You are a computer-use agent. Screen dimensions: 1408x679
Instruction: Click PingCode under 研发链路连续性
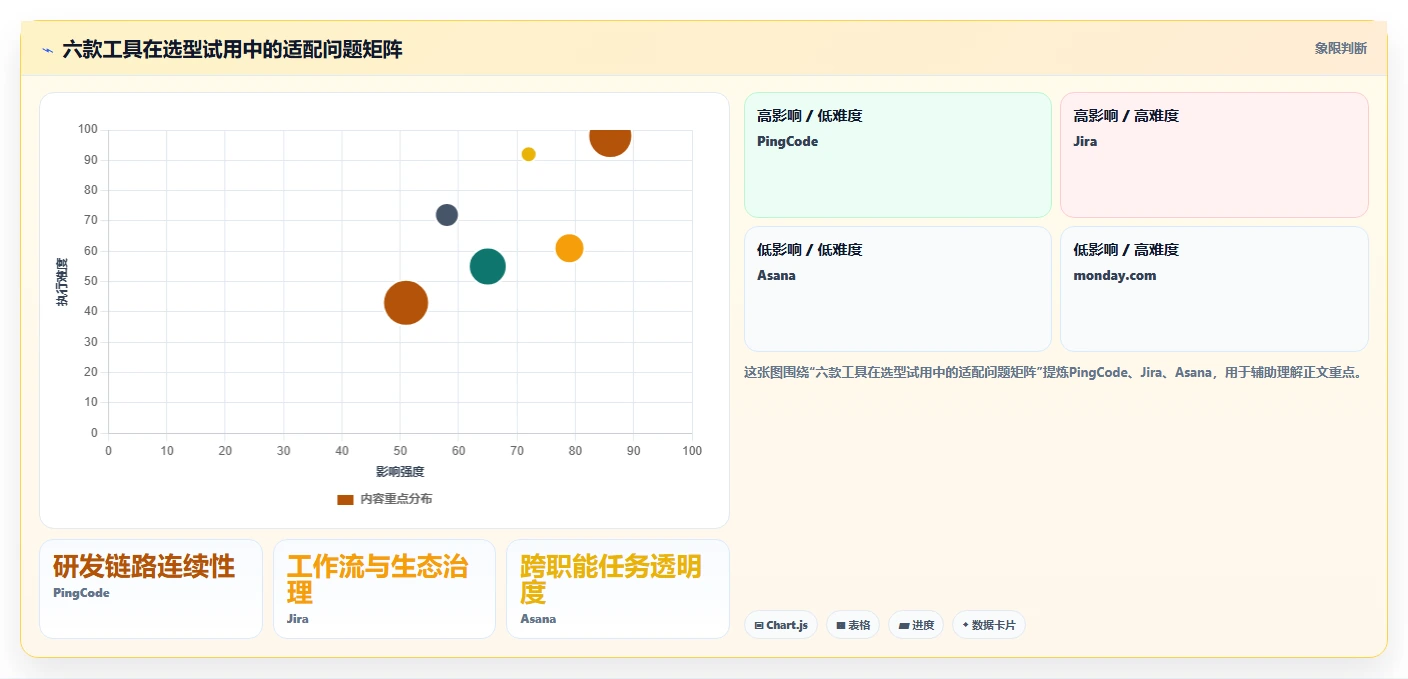tap(81, 593)
